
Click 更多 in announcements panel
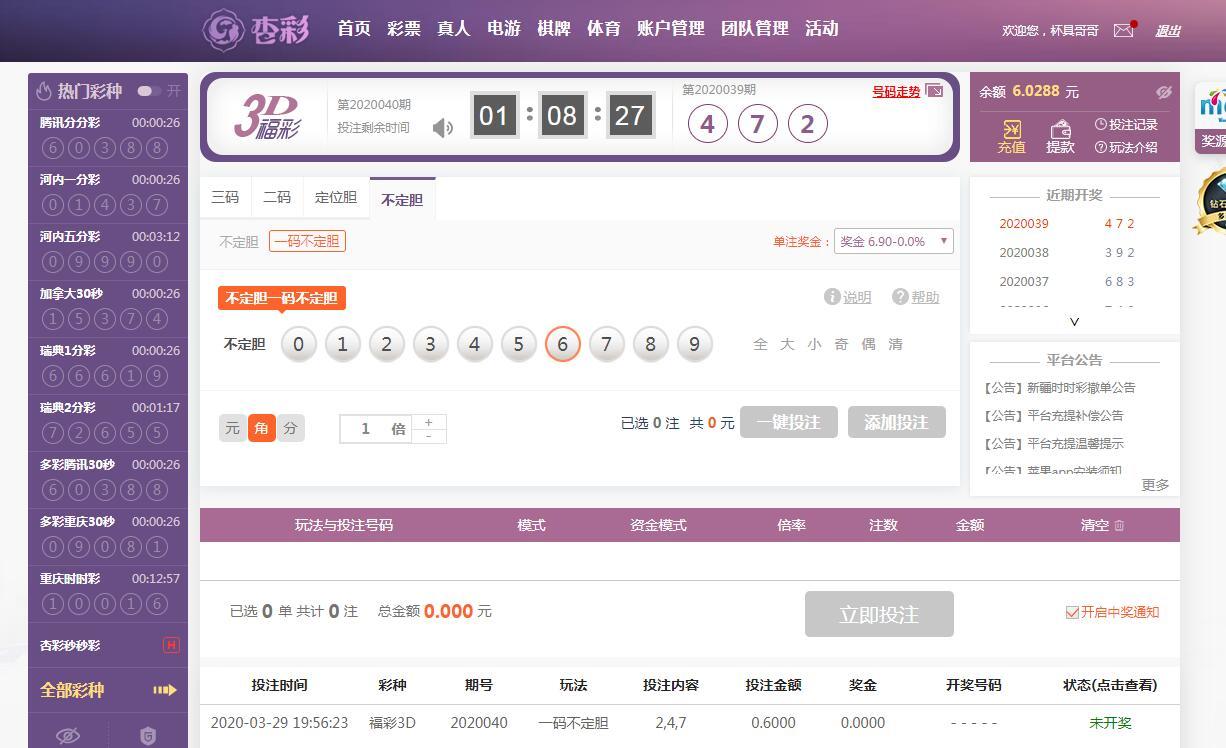[1155, 484]
